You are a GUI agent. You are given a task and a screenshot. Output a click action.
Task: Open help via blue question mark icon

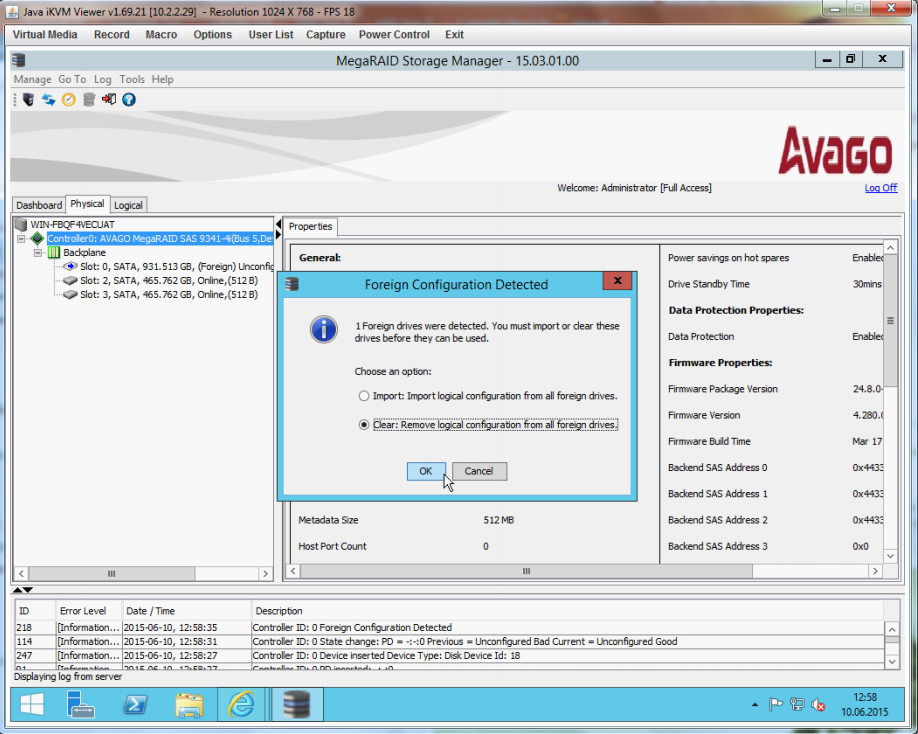pos(129,99)
